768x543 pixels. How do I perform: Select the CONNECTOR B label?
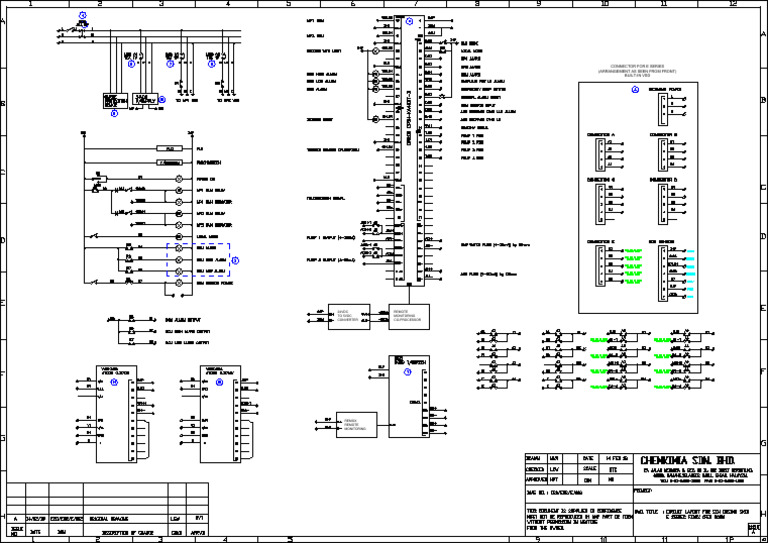tap(663, 135)
